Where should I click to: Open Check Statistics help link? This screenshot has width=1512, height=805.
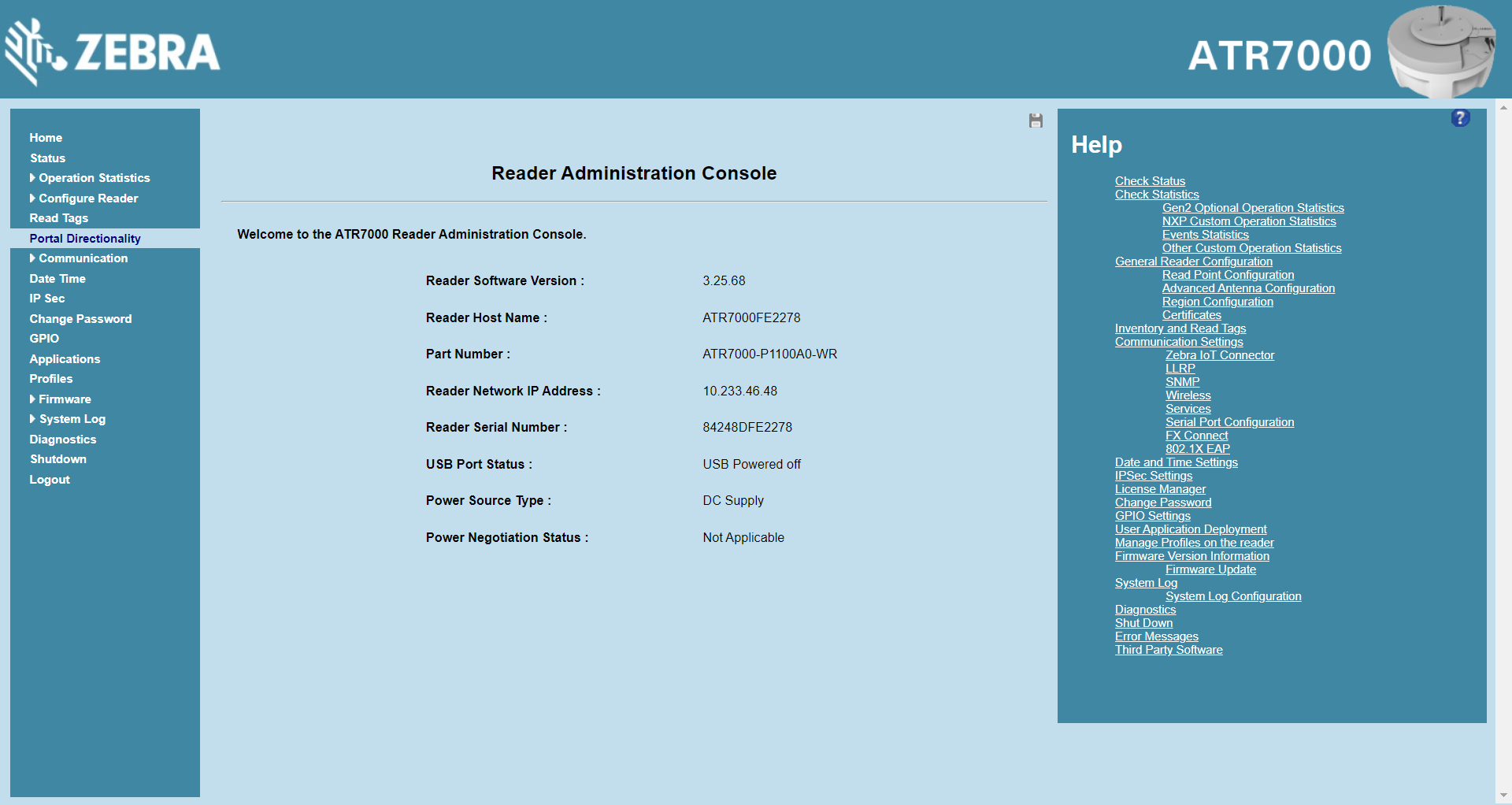click(1157, 195)
